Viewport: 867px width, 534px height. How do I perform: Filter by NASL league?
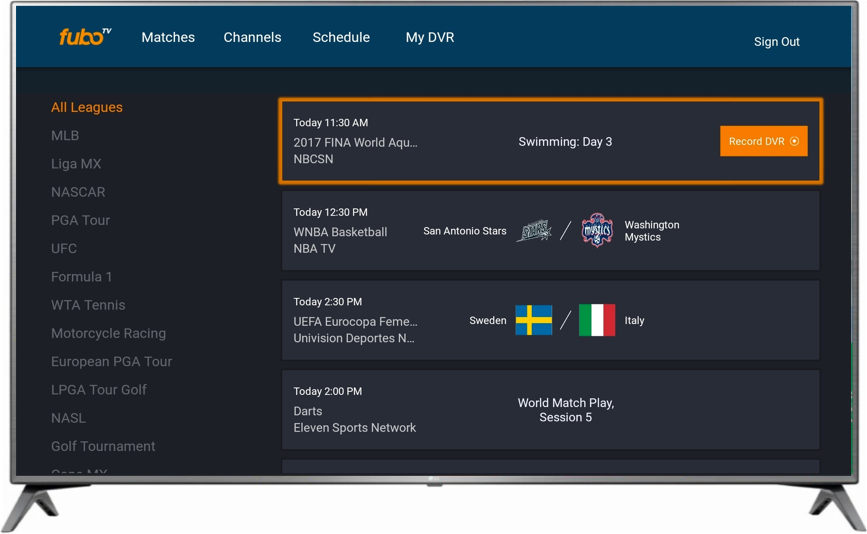coord(68,418)
